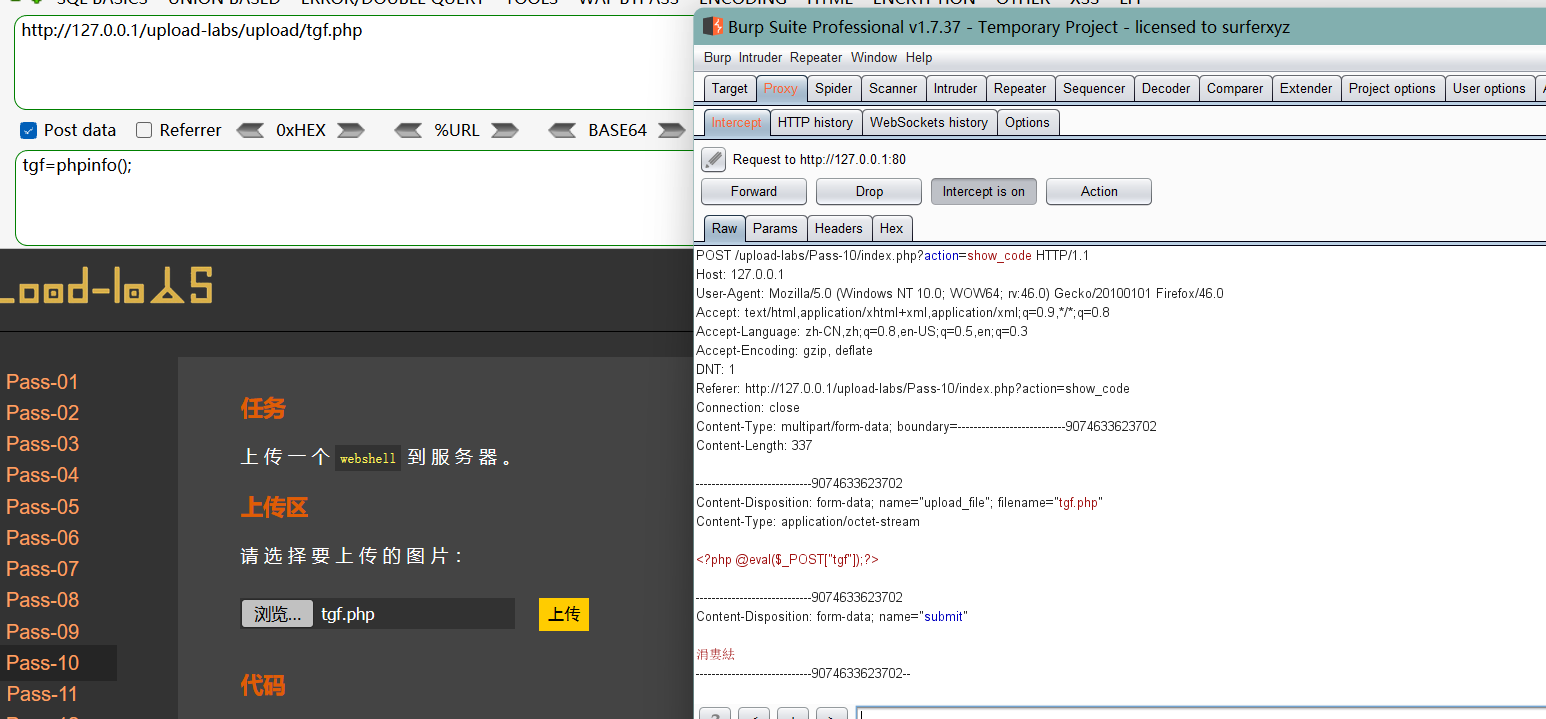Open the Scanner tab
Viewport: 1546px width, 719px height.
point(893,88)
